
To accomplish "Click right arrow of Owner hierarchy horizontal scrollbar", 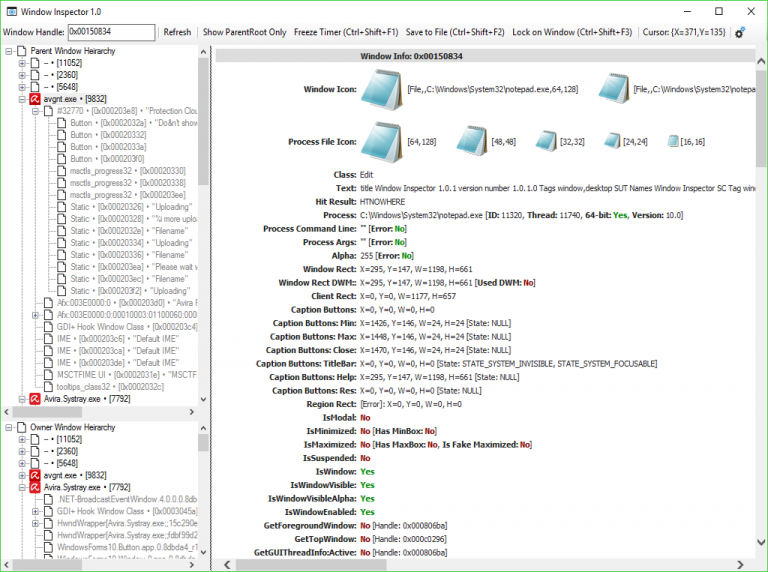I will [x=192, y=565].
